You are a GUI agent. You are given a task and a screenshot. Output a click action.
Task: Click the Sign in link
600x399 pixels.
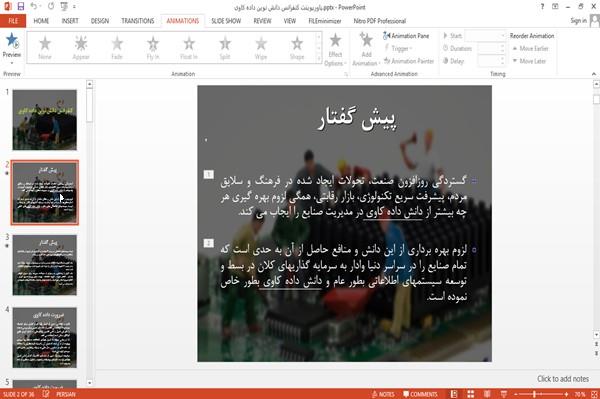[x=578, y=21]
